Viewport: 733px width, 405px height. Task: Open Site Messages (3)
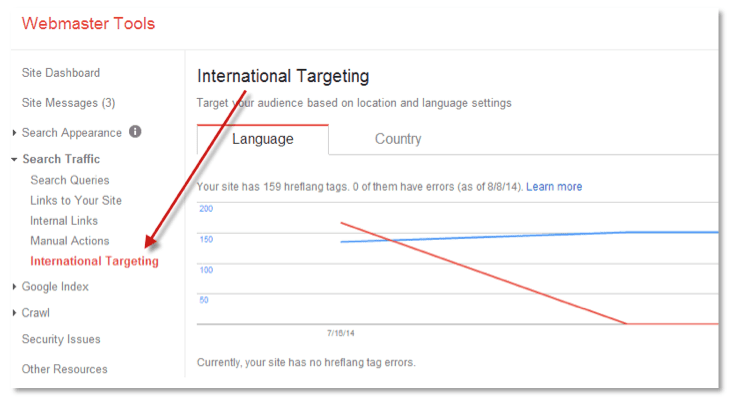tap(68, 103)
